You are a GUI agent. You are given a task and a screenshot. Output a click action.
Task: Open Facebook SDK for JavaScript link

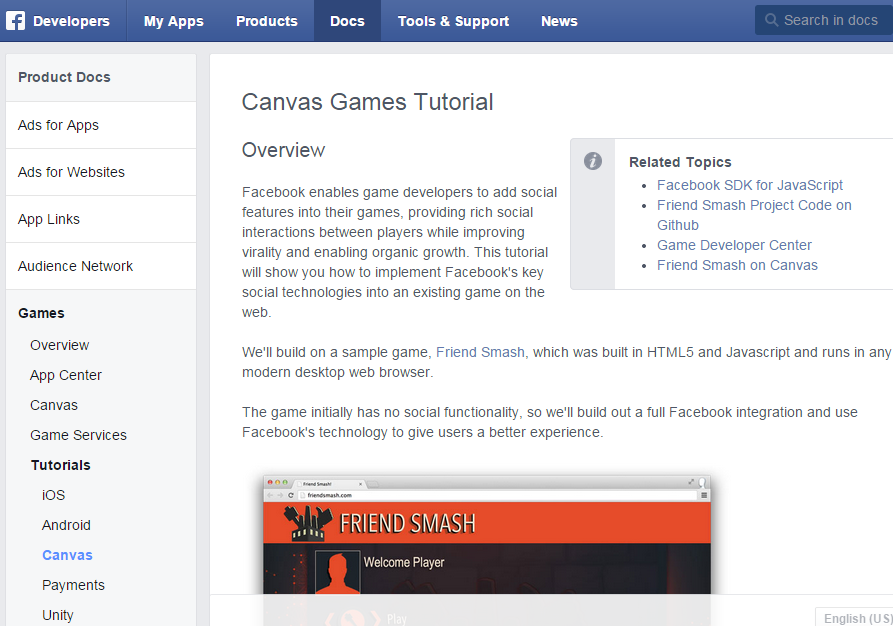pyautogui.click(x=749, y=185)
